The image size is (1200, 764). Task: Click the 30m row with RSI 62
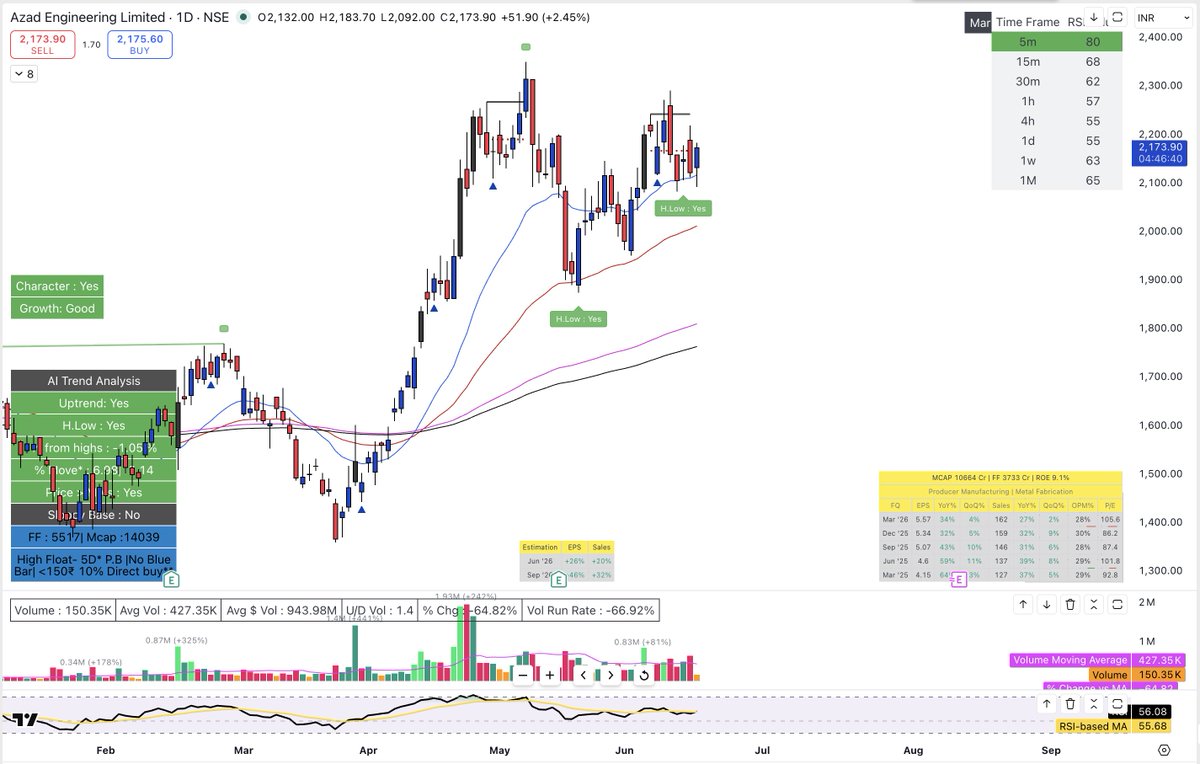[x=1057, y=81]
